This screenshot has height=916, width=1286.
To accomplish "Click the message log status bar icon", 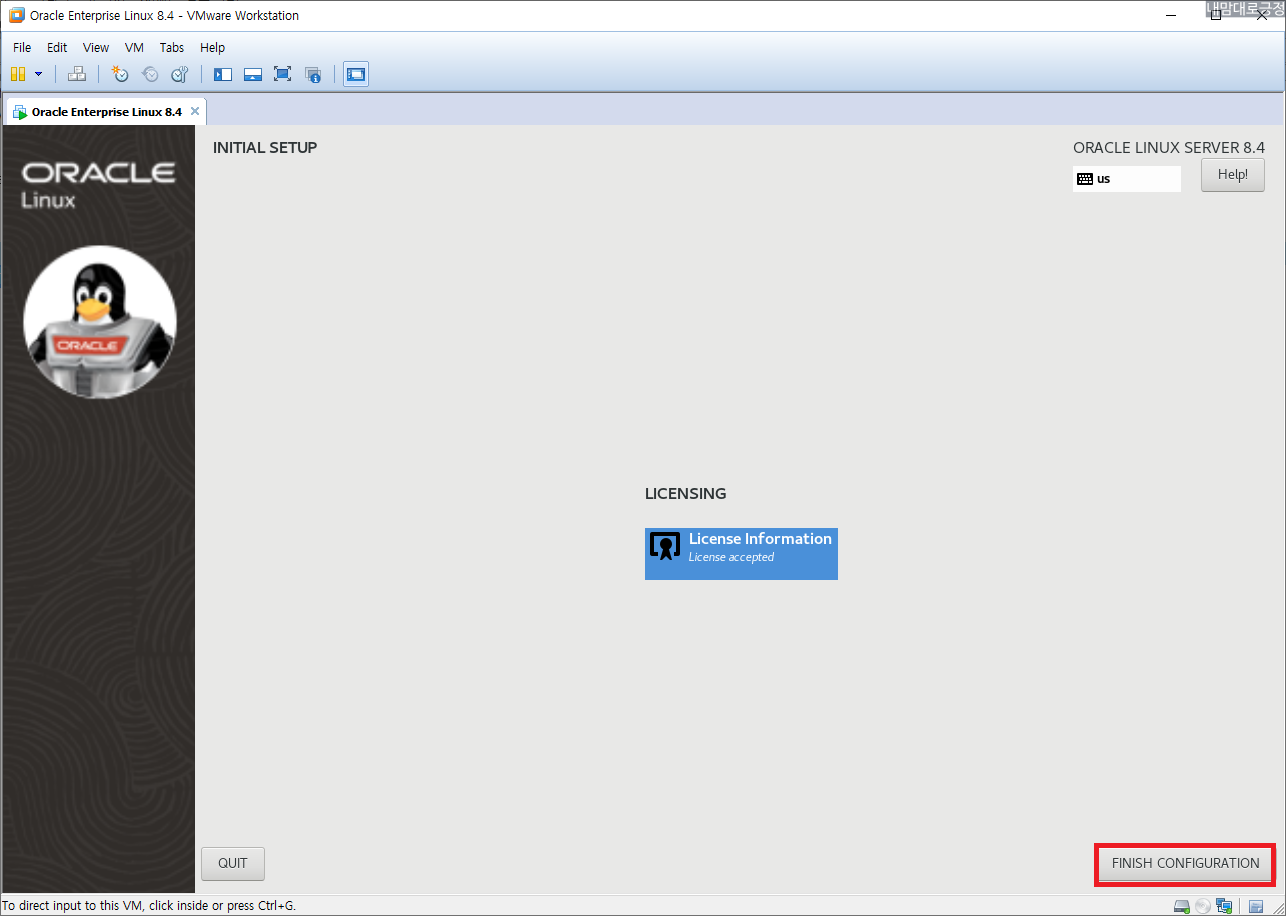I will coord(1257,906).
